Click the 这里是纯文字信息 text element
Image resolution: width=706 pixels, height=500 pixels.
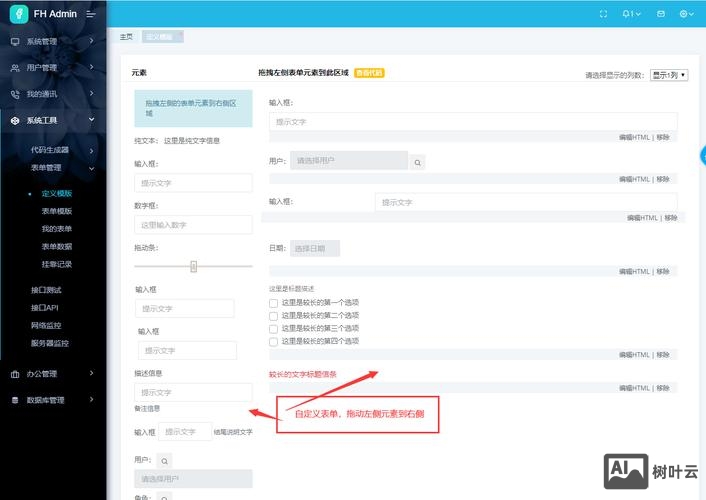(192, 141)
